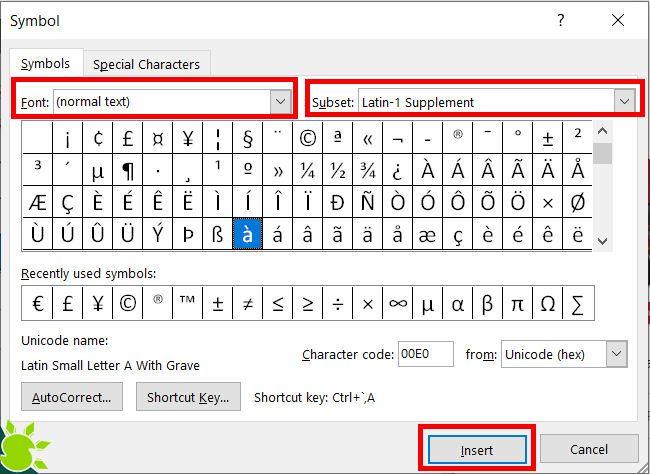Switch to the Special Characters tab
The height and width of the screenshot is (474, 650).
coord(146,64)
